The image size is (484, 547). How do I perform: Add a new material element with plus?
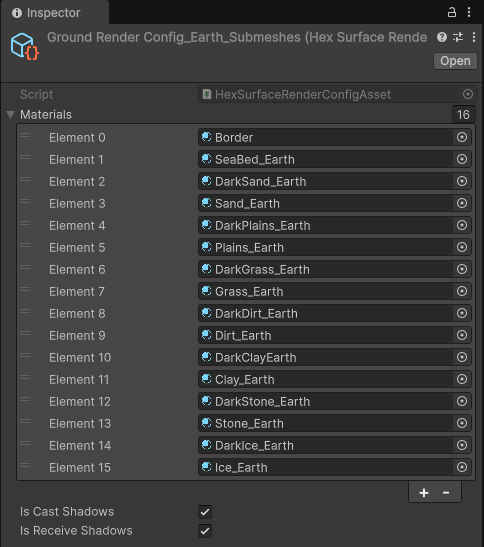tap(424, 493)
